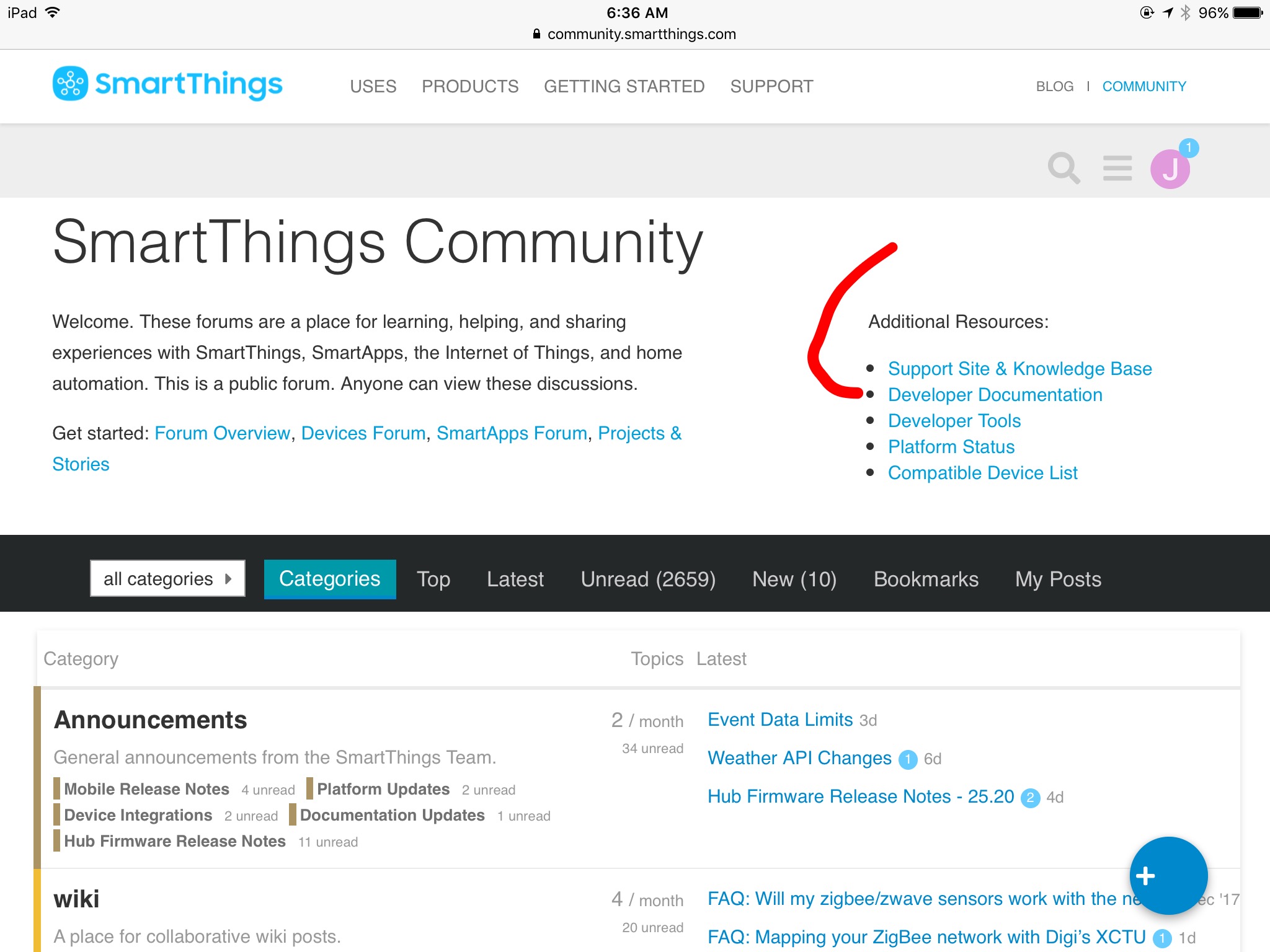
Task: Click the SUPPORT navigation menu item
Action: tap(771, 86)
